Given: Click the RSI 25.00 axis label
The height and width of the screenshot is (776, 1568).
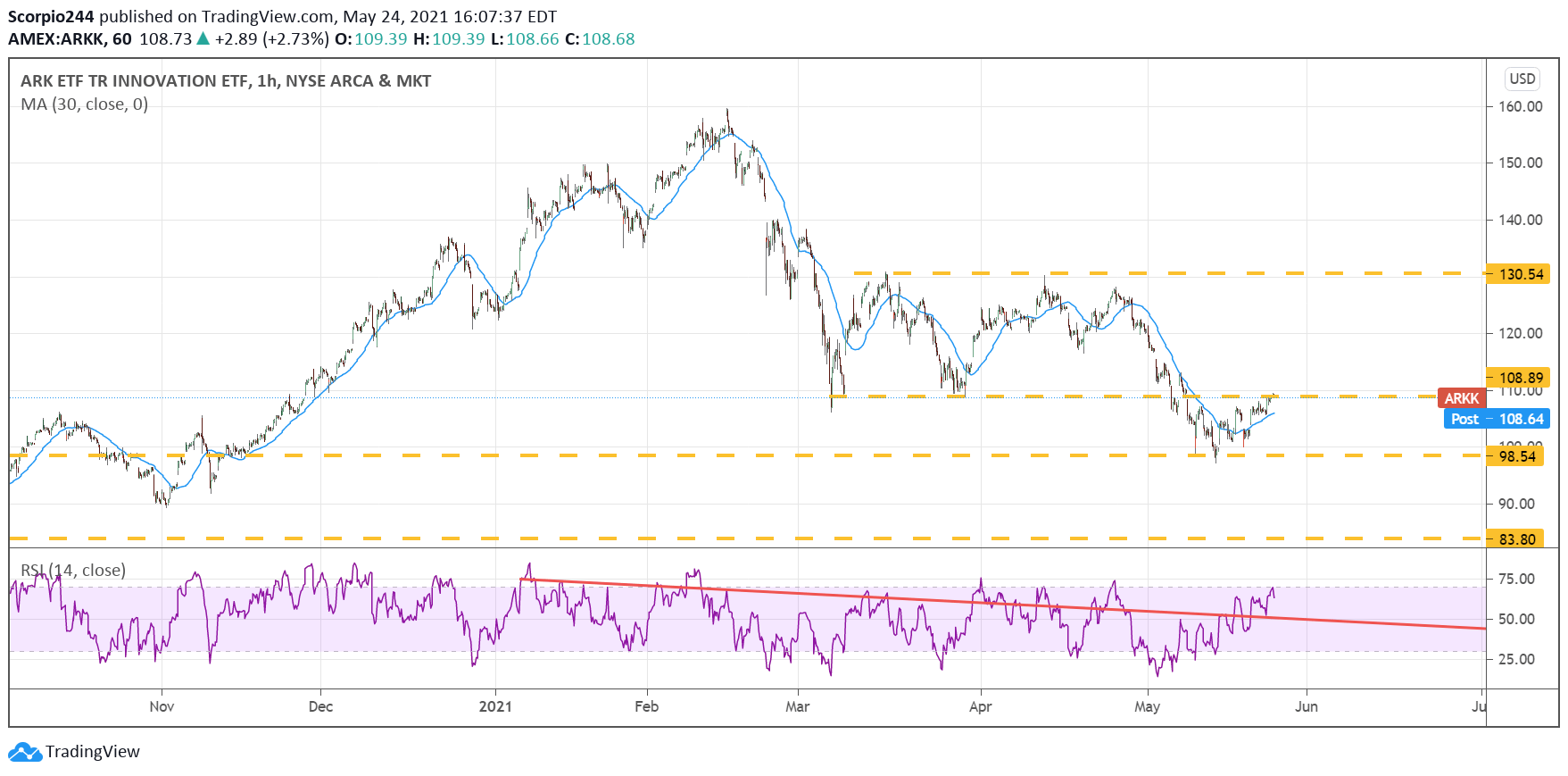Looking at the screenshot, I should pyautogui.click(x=1516, y=659).
